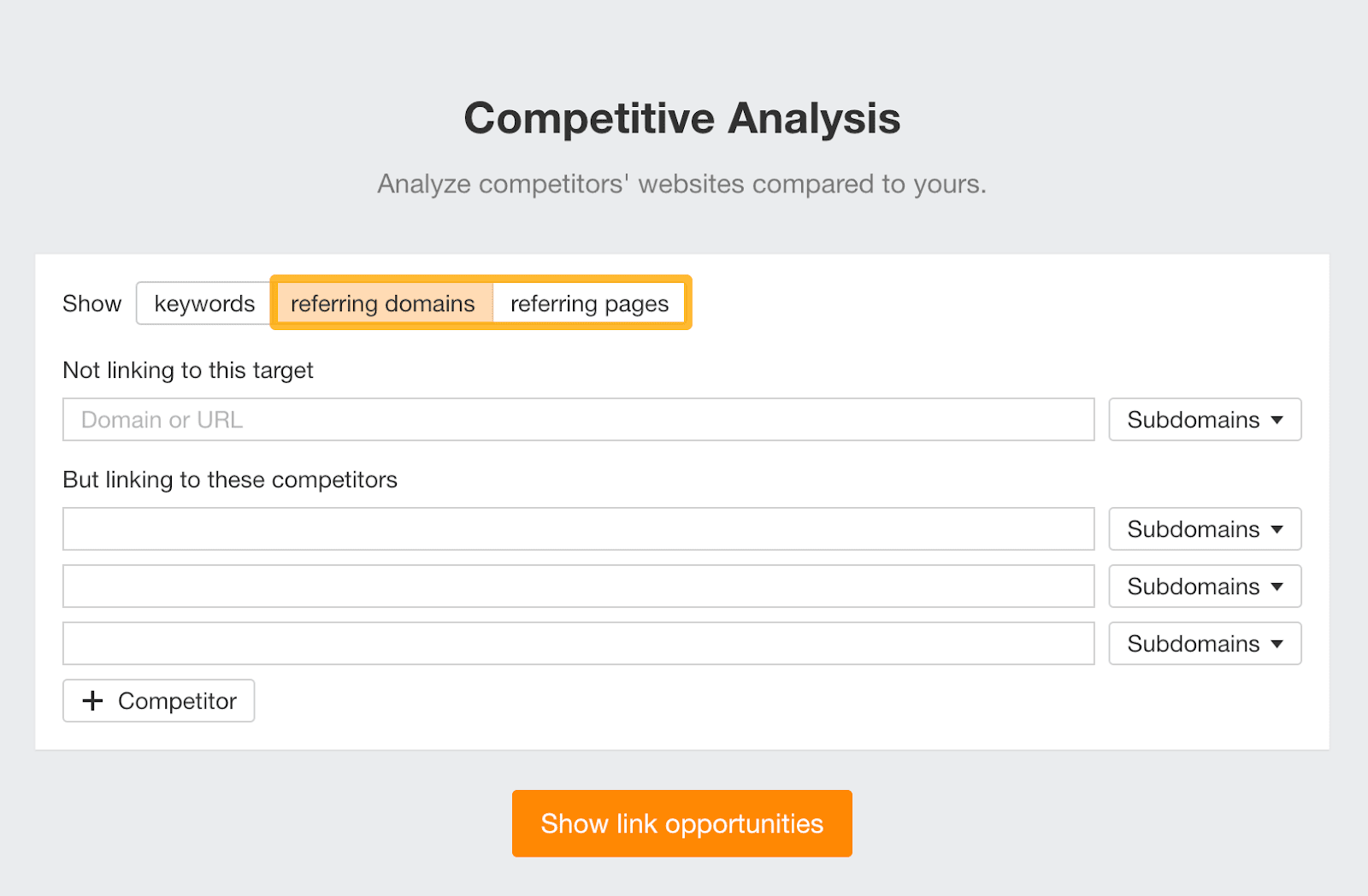Click the third competitor input row
Screen dimensions: 1368x896
pyautogui.click(x=577, y=643)
